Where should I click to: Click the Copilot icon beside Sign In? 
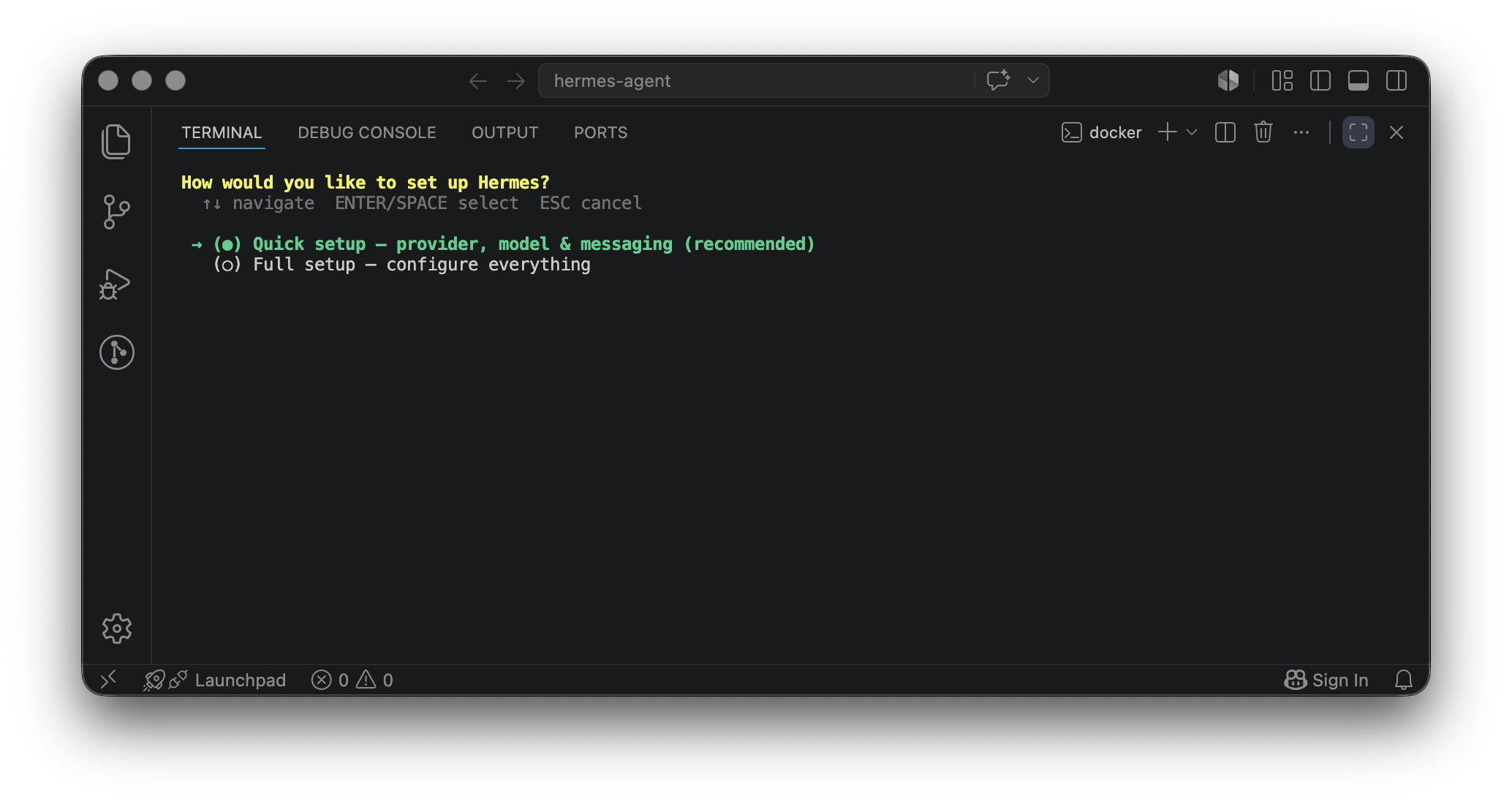click(x=1295, y=680)
